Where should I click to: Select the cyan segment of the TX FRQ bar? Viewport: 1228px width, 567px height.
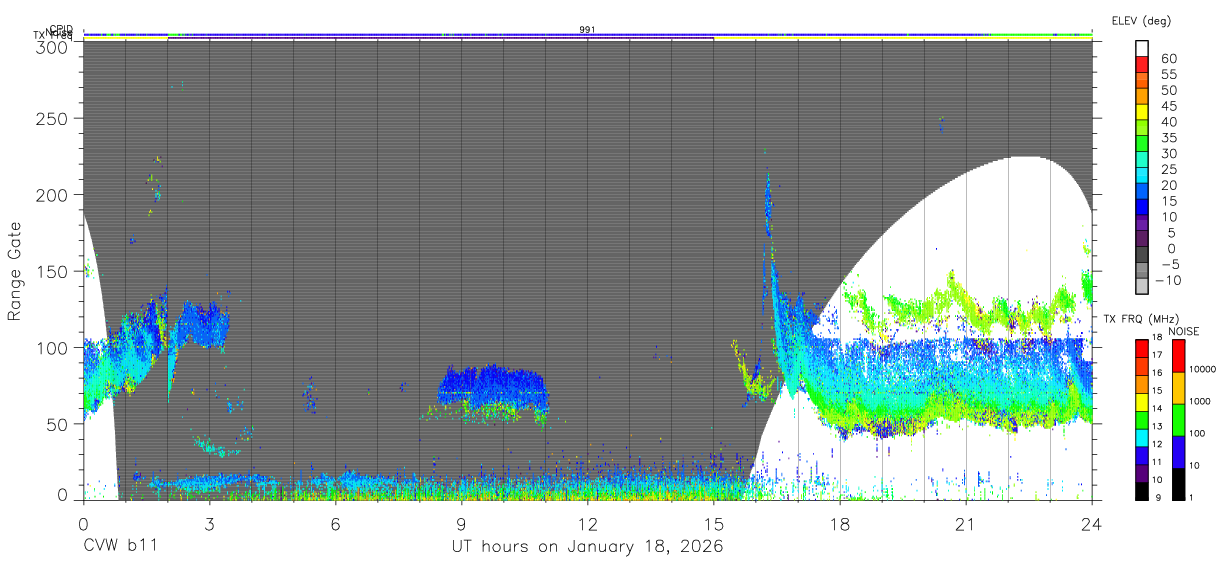[1142, 436]
